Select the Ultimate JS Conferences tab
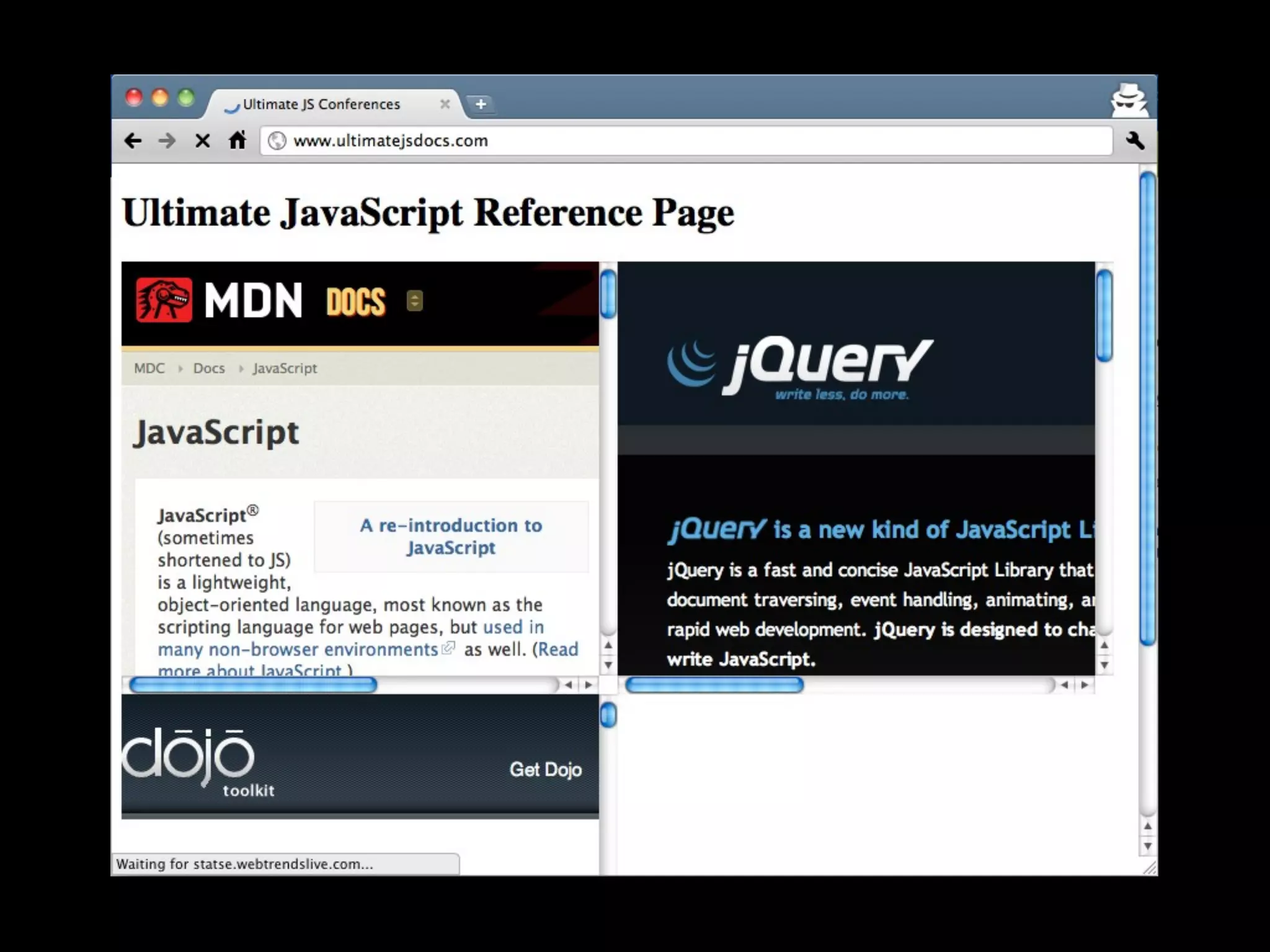Viewport: 1270px width, 952px height. pos(321,104)
